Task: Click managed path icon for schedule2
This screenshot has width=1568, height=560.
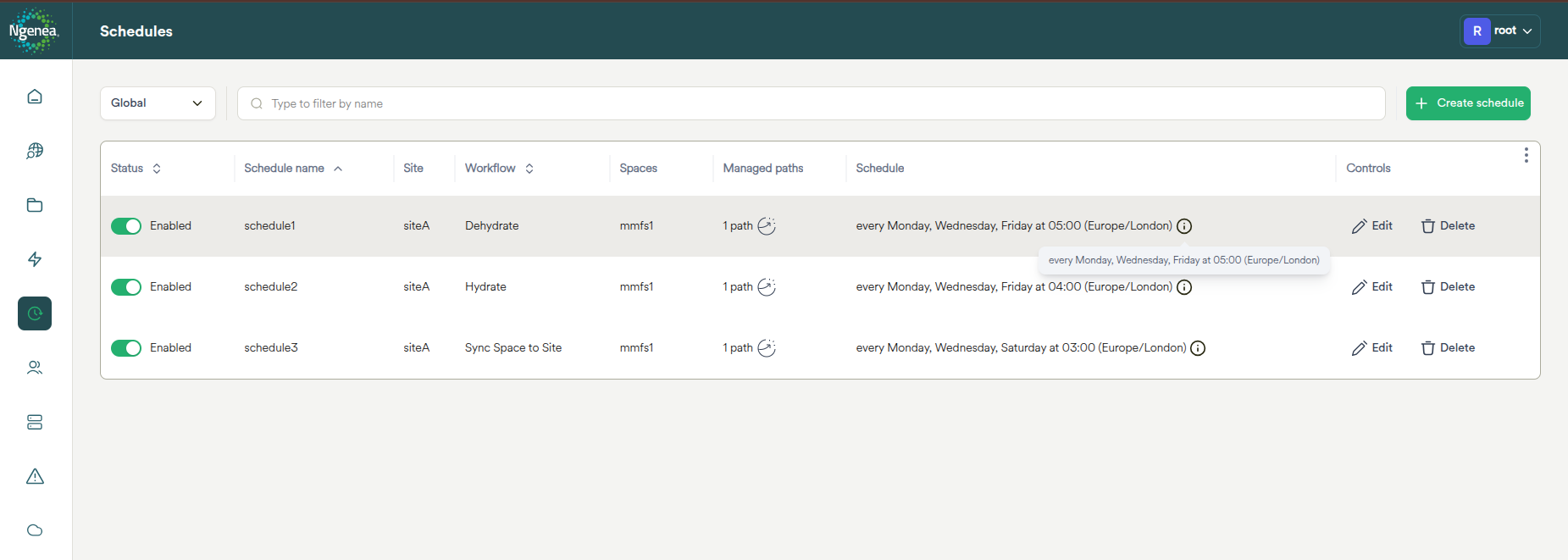Action: [767, 287]
